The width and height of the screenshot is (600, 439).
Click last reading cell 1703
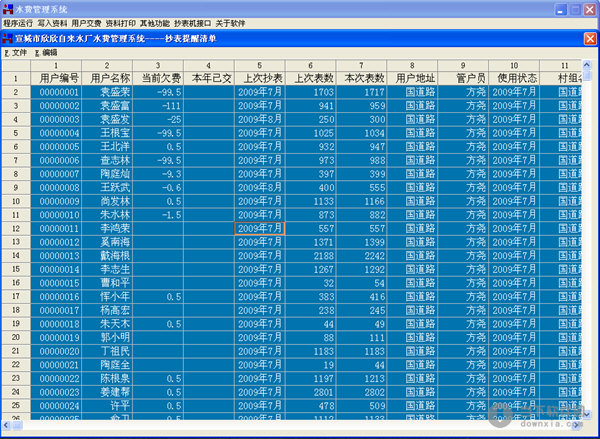pos(311,92)
